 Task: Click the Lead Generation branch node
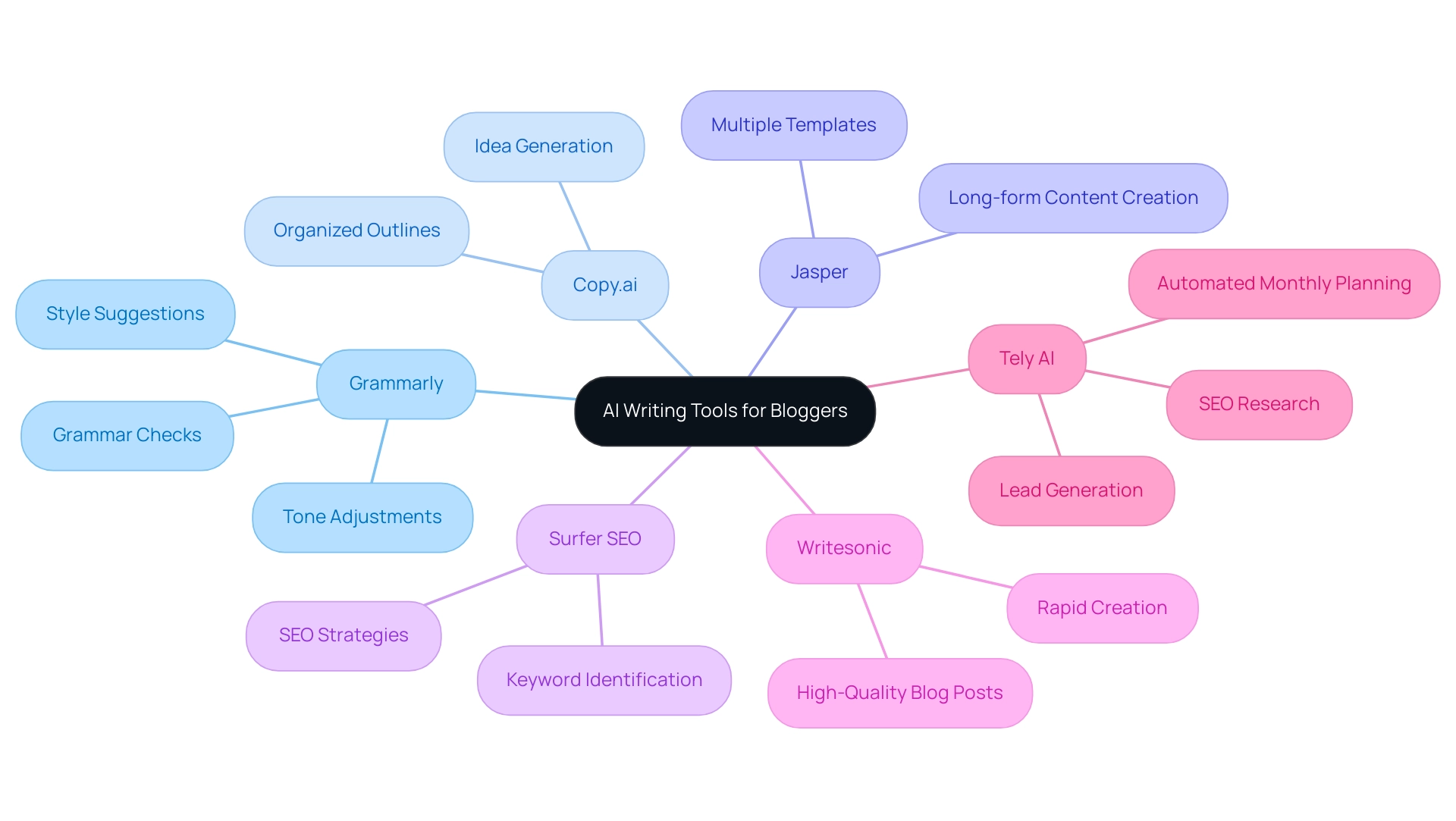tap(1063, 488)
